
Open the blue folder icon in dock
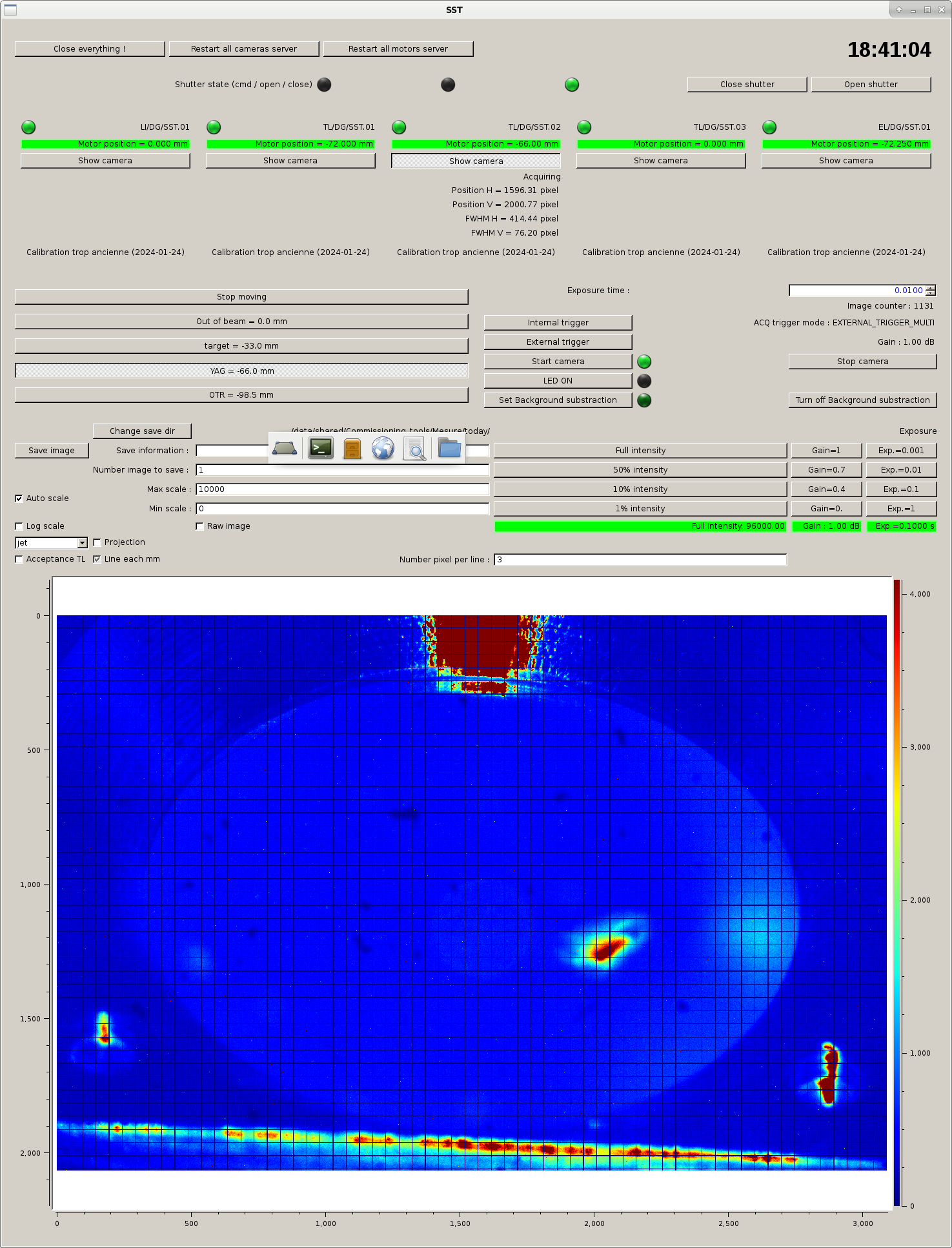[x=449, y=447]
